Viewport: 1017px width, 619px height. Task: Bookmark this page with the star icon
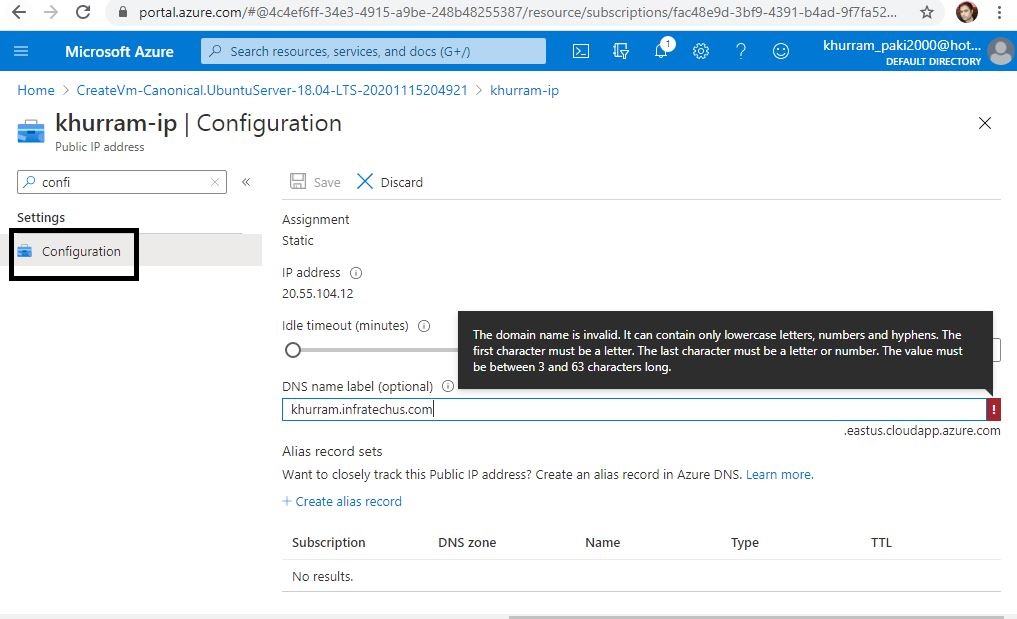tap(927, 12)
